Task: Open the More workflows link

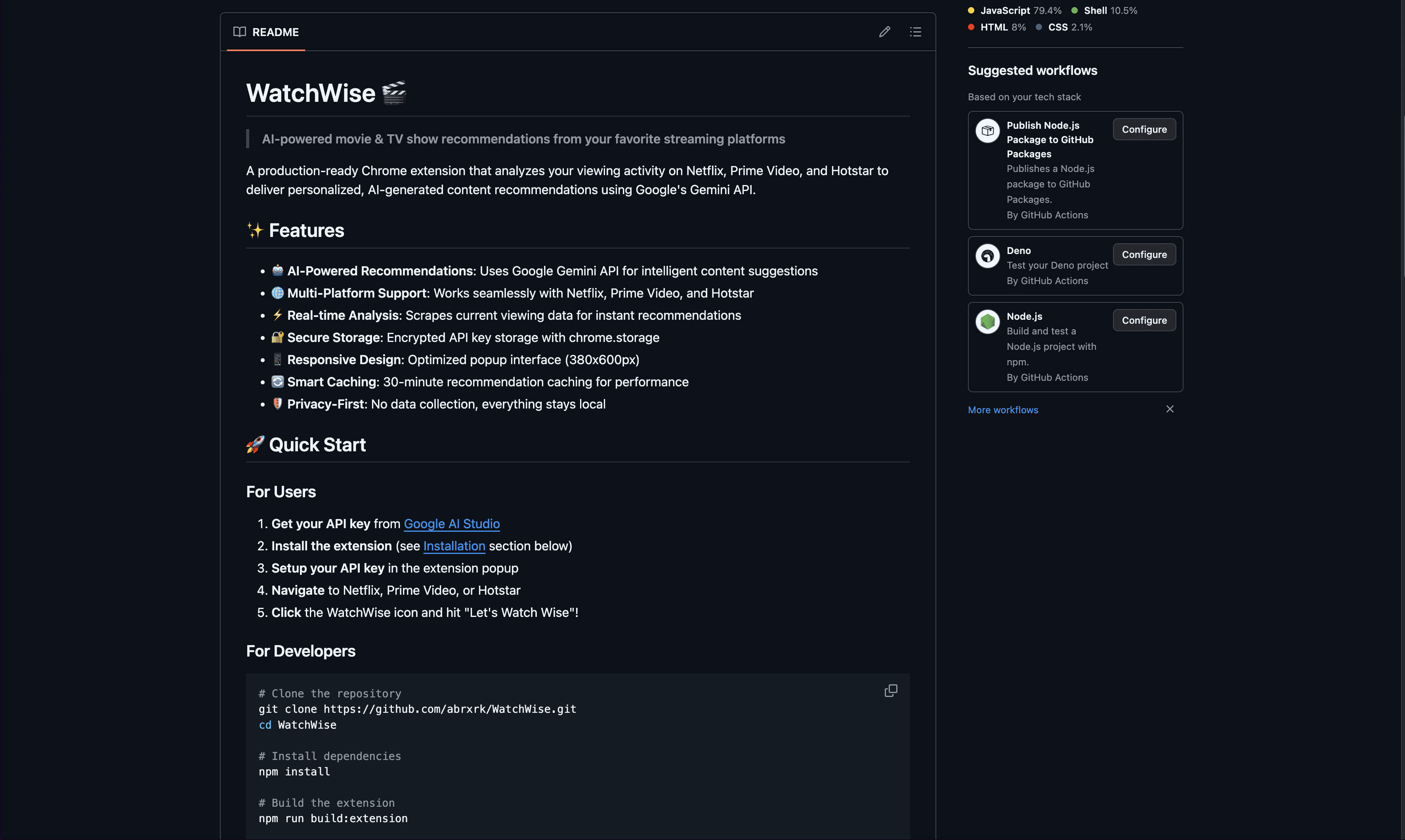Action: pos(1003,410)
